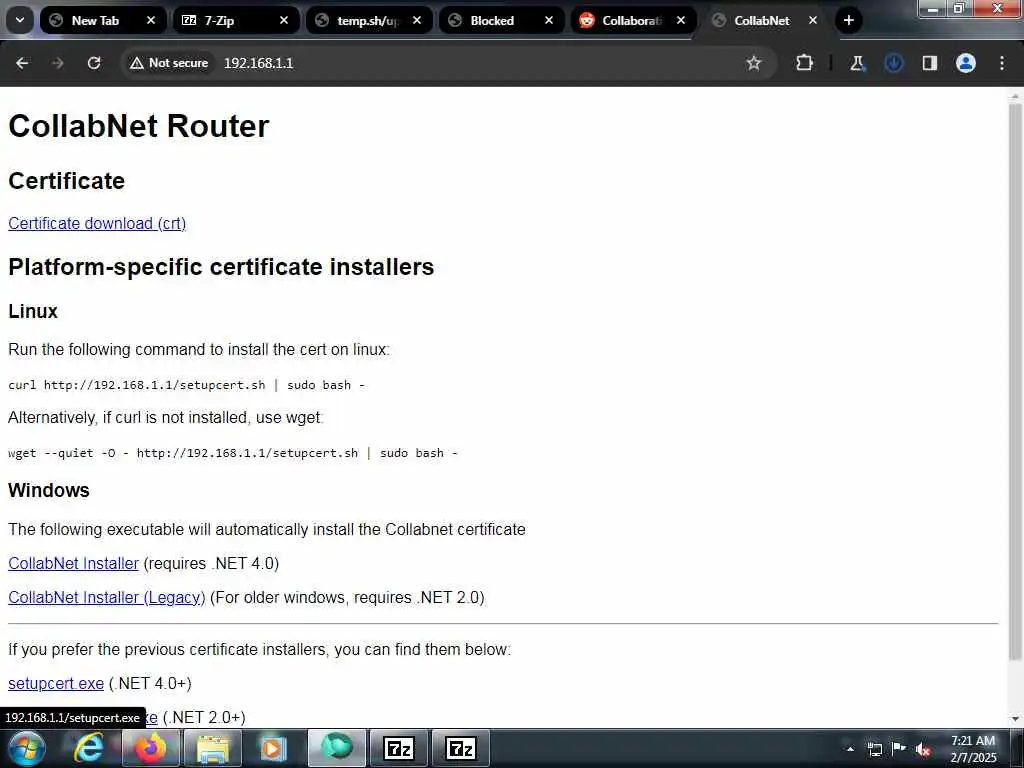Screen dimensions: 1024x768
Task: Open the first 7-Zip taskbar window
Action: [399, 748]
